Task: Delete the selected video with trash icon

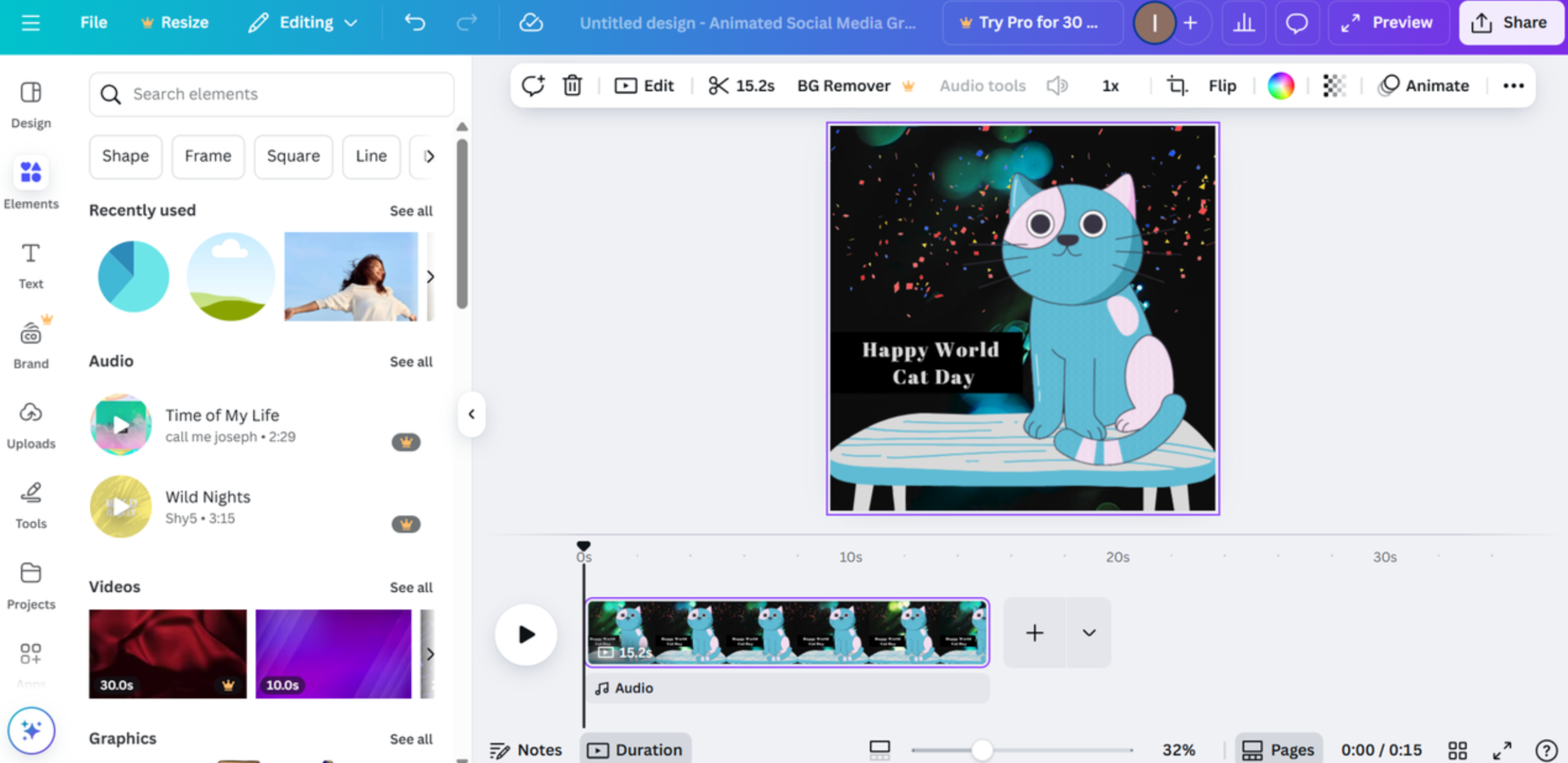Action: click(572, 86)
